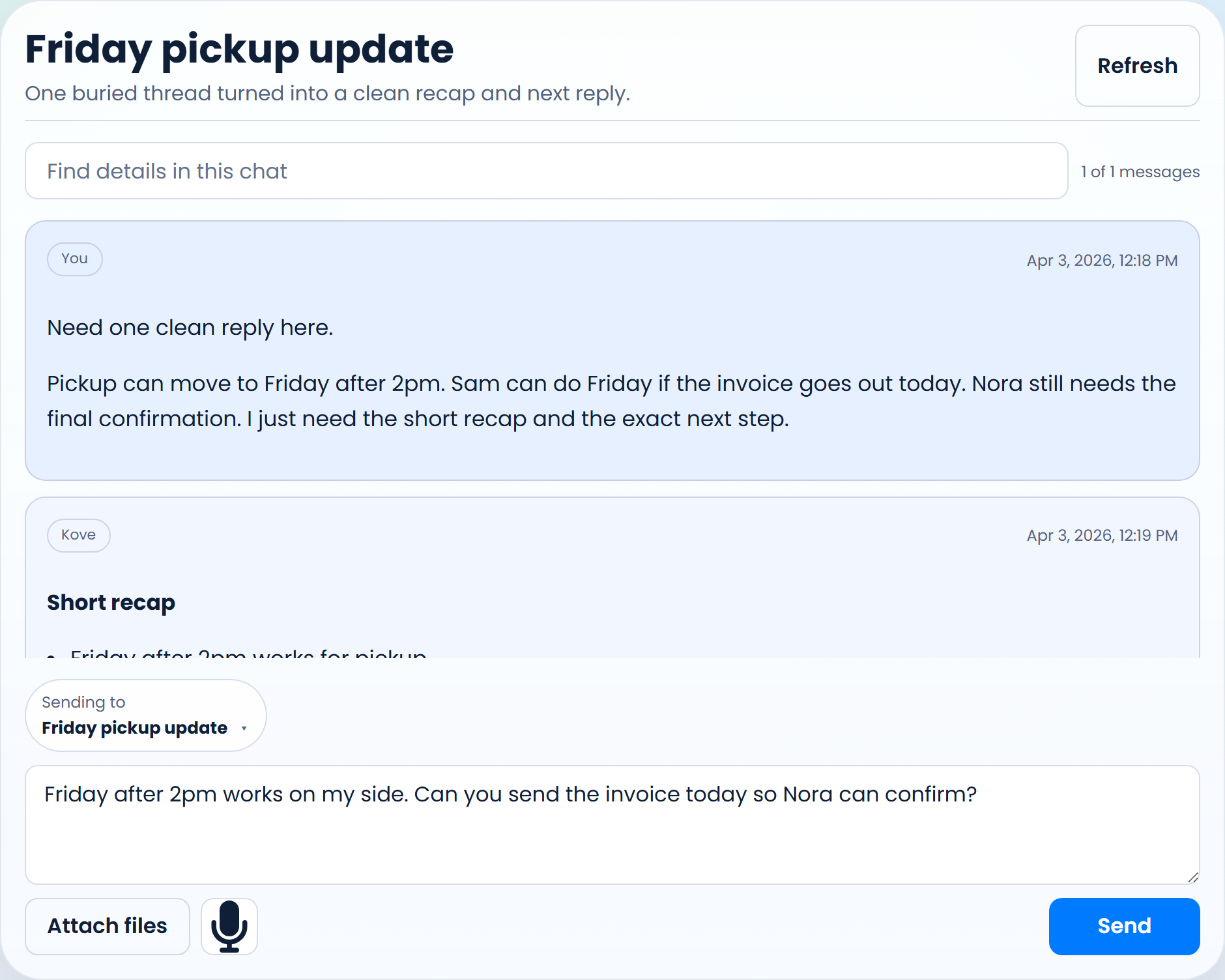This screenshot has height=980, width=1225.
Task: Click the 12:18 PM message timestamp
Action: point(1102,261)
